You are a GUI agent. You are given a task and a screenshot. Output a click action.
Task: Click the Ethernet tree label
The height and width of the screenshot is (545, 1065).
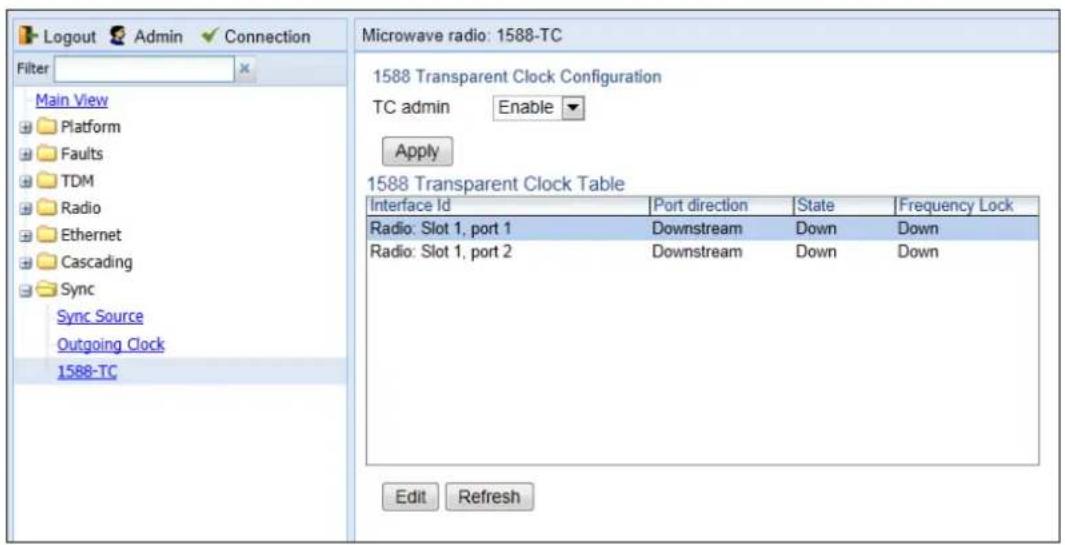click(x=91, y=235)
